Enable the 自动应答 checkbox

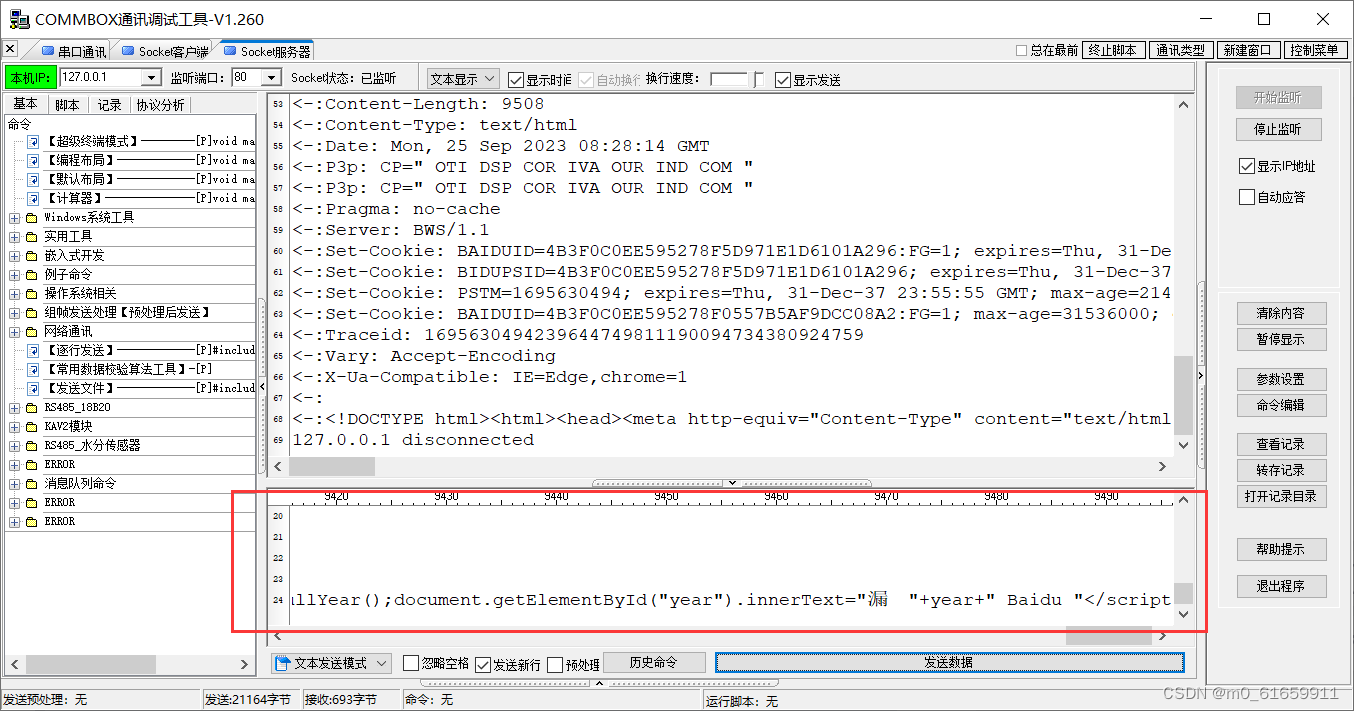[1247, 196]
